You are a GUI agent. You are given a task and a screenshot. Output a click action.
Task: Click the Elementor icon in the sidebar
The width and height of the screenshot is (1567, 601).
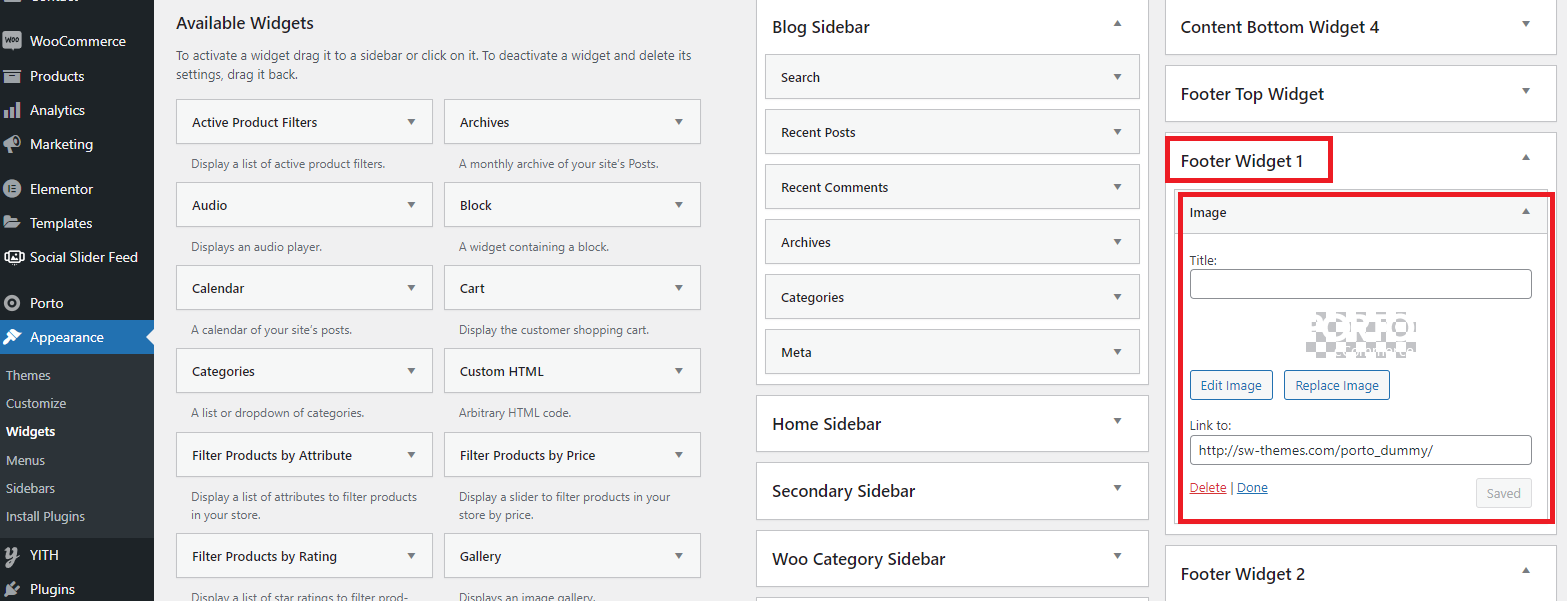coord(12,189)
